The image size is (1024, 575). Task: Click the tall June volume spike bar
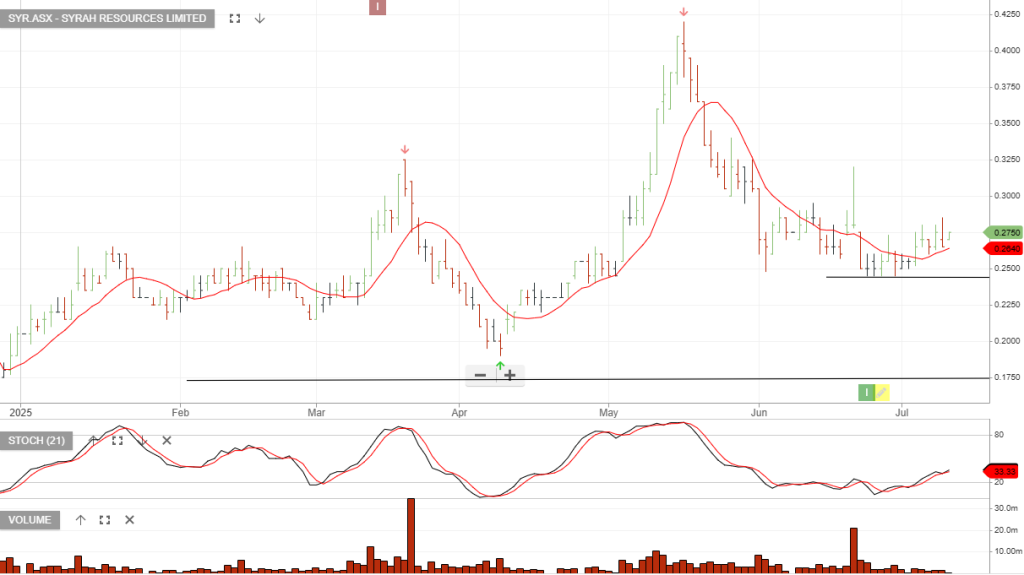tap(854, 550)
